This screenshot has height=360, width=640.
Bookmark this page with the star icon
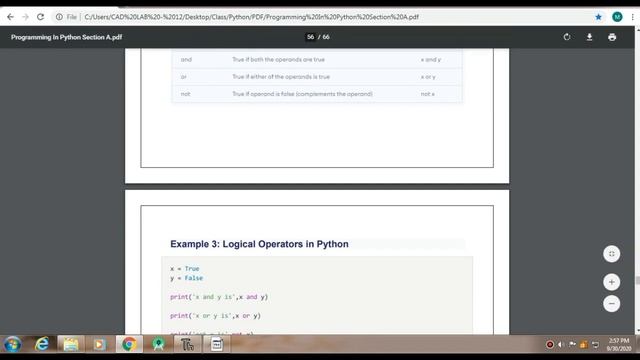click(x=598, y=17)
